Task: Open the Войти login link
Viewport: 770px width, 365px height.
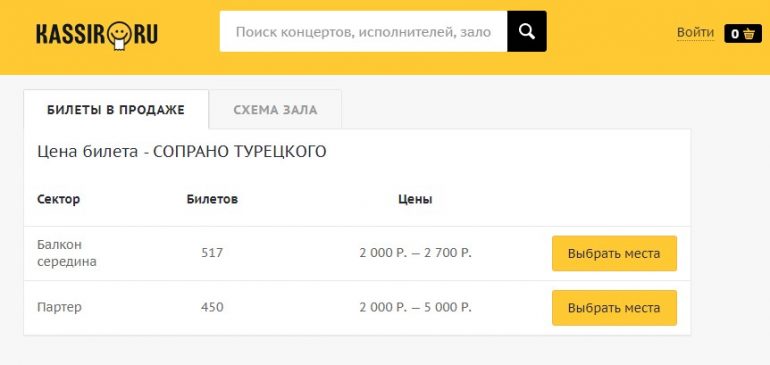Action: [695, 32]
